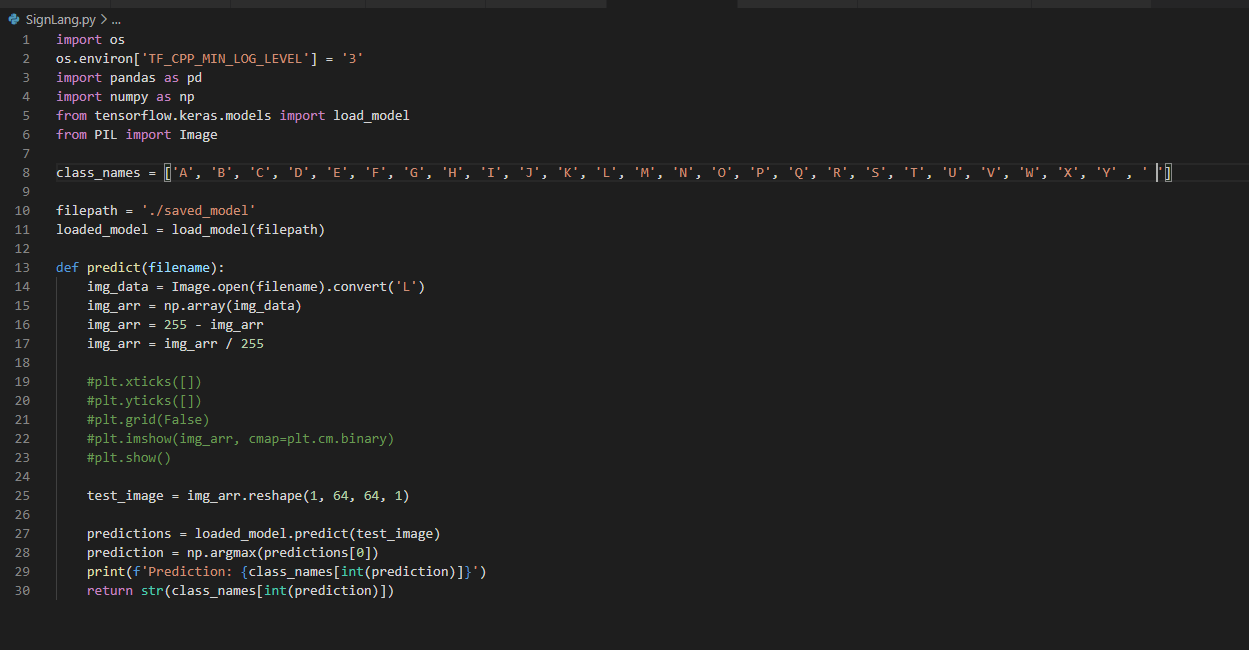Click the Python file icon in breadcrumb
This screenshot has width=1249, height=650.
pos(14,19)
